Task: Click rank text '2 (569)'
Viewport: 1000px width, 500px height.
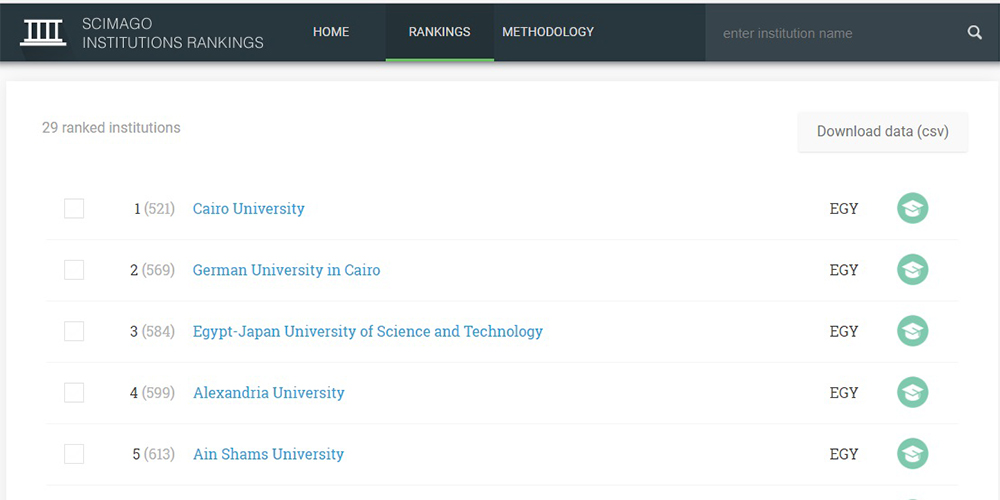Action: tap(152, 270)
